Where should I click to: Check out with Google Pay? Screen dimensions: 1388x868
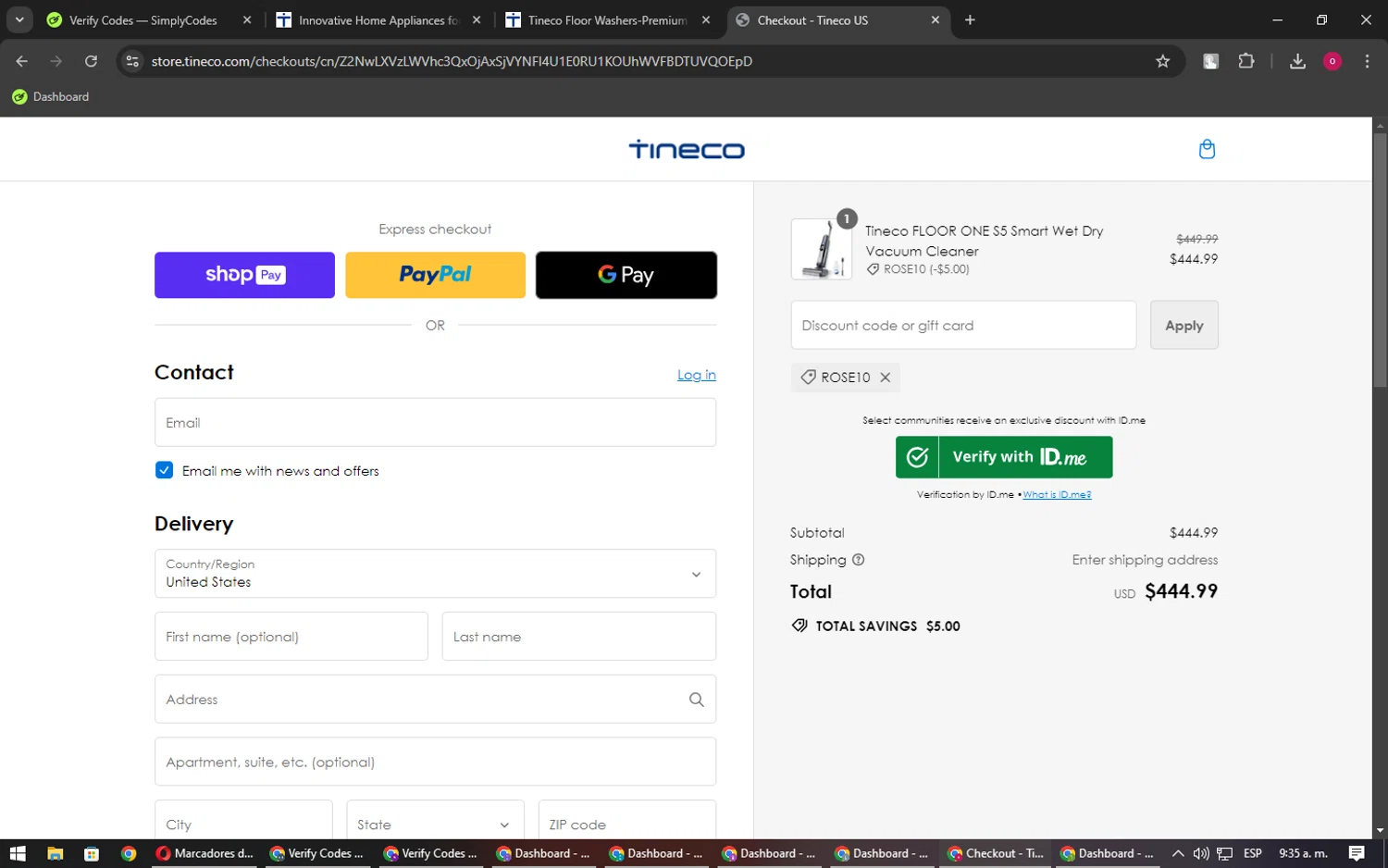626,275
